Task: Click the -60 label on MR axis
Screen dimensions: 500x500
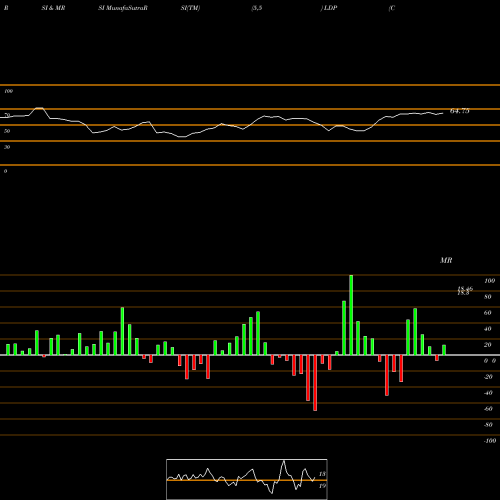Action: 488,409
